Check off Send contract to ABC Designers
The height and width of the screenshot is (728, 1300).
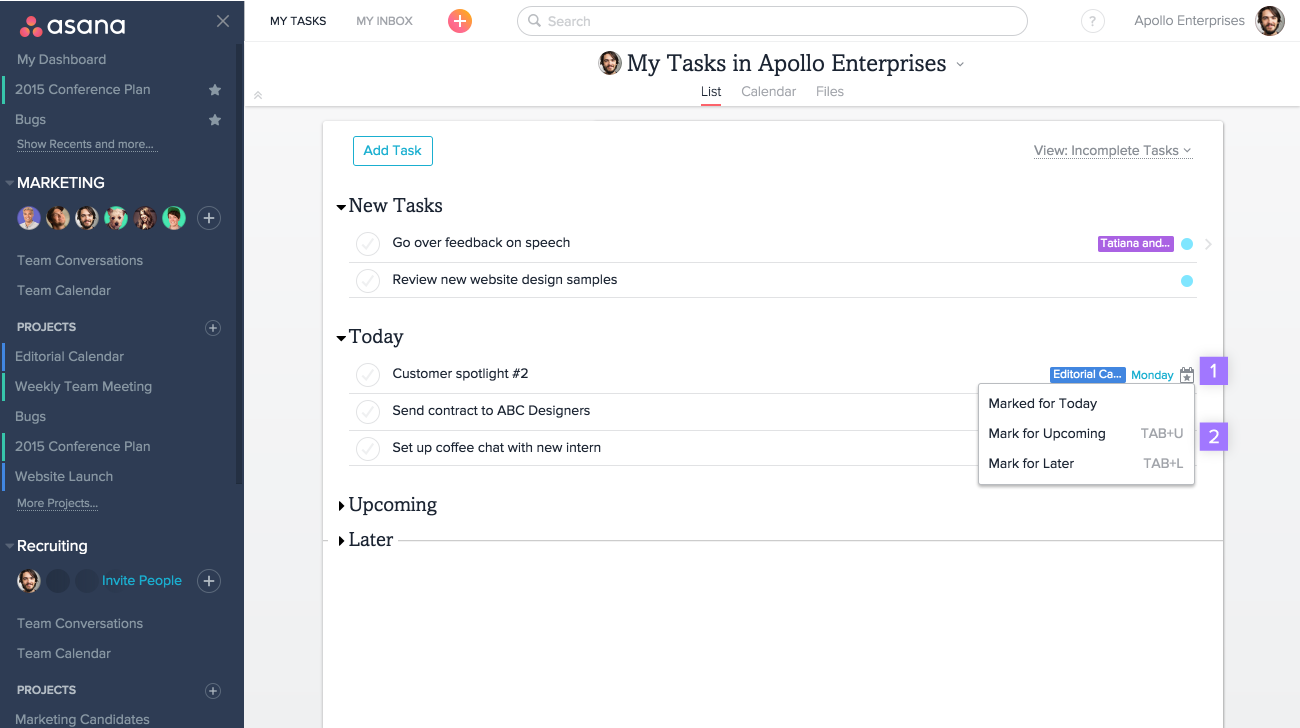(368, 411)
